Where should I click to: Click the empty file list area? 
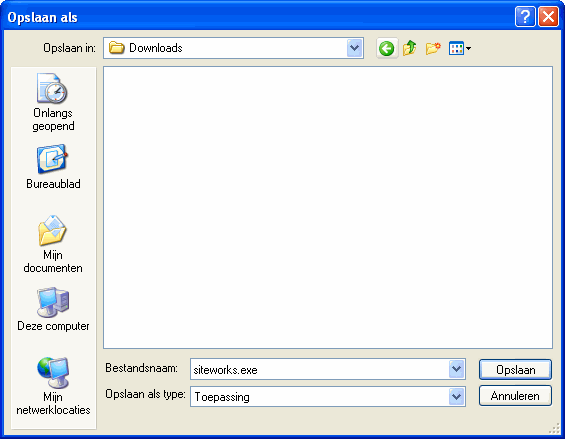(x=328, y=207)
